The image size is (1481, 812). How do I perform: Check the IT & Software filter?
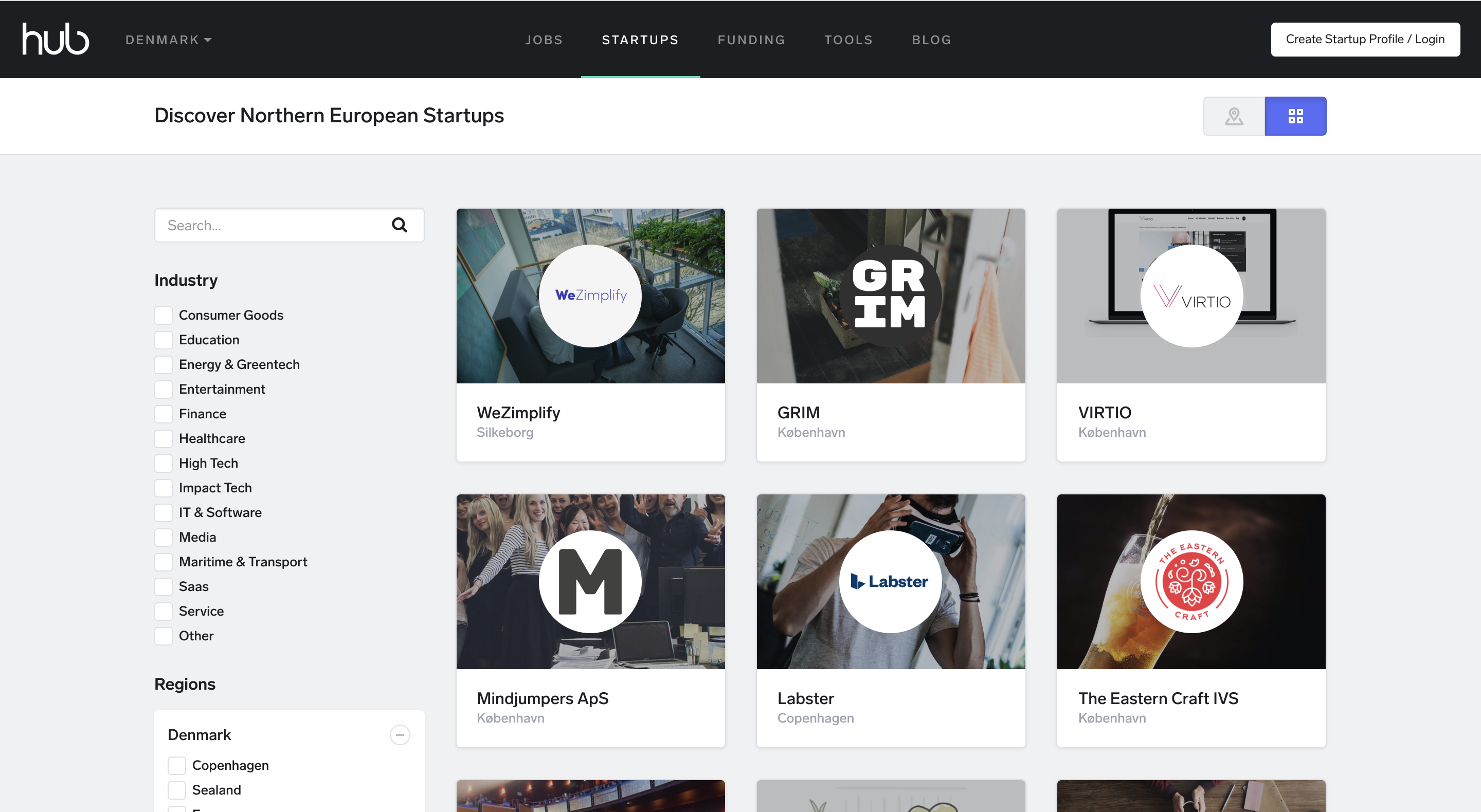click(x=164, y=512)
